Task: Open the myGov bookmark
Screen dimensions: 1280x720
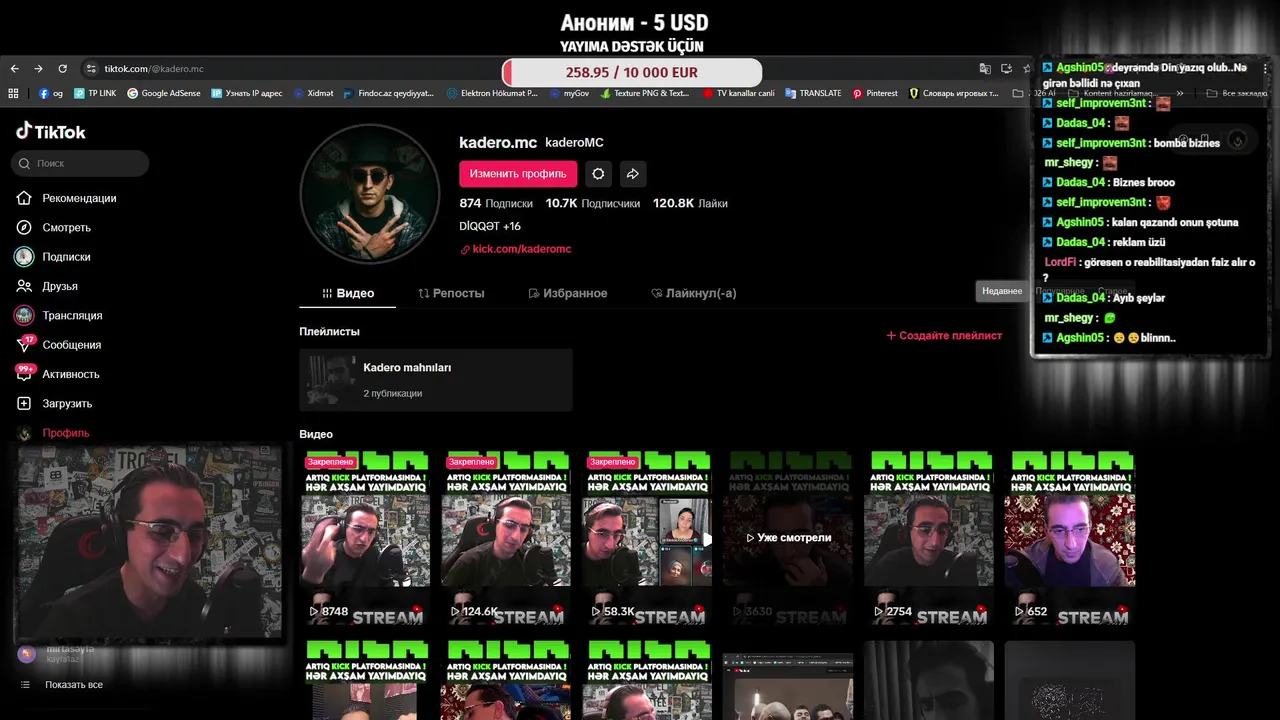Action: 569,93
